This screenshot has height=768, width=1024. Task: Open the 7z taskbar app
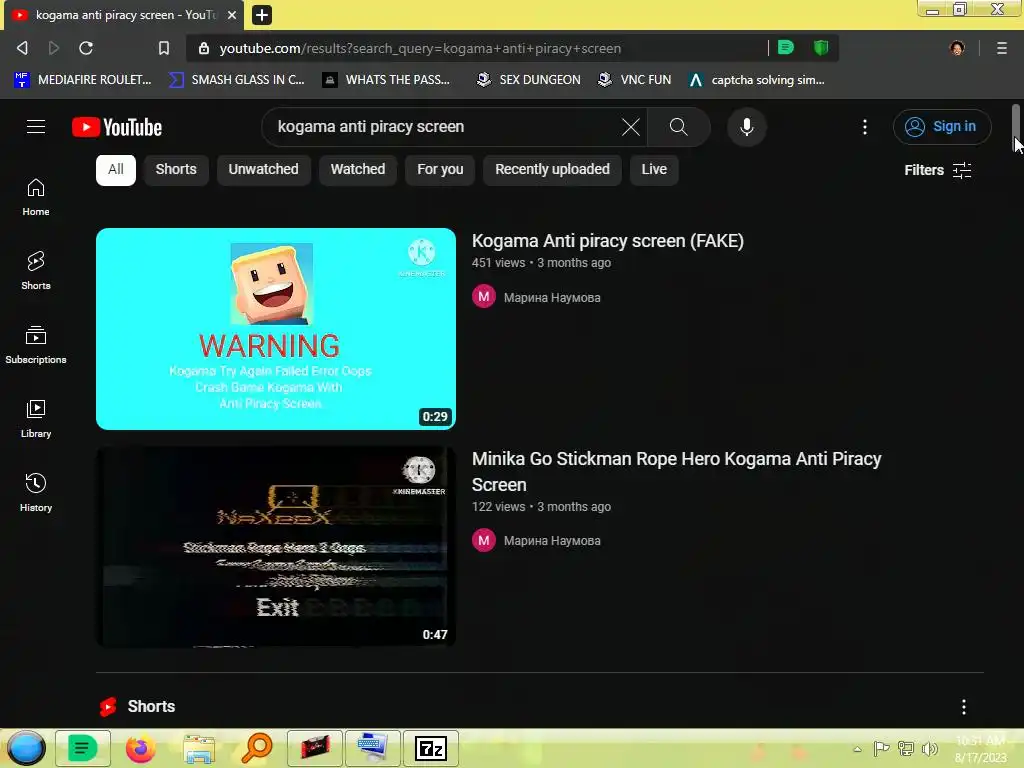pyautogui.click(x=431, y=748)
